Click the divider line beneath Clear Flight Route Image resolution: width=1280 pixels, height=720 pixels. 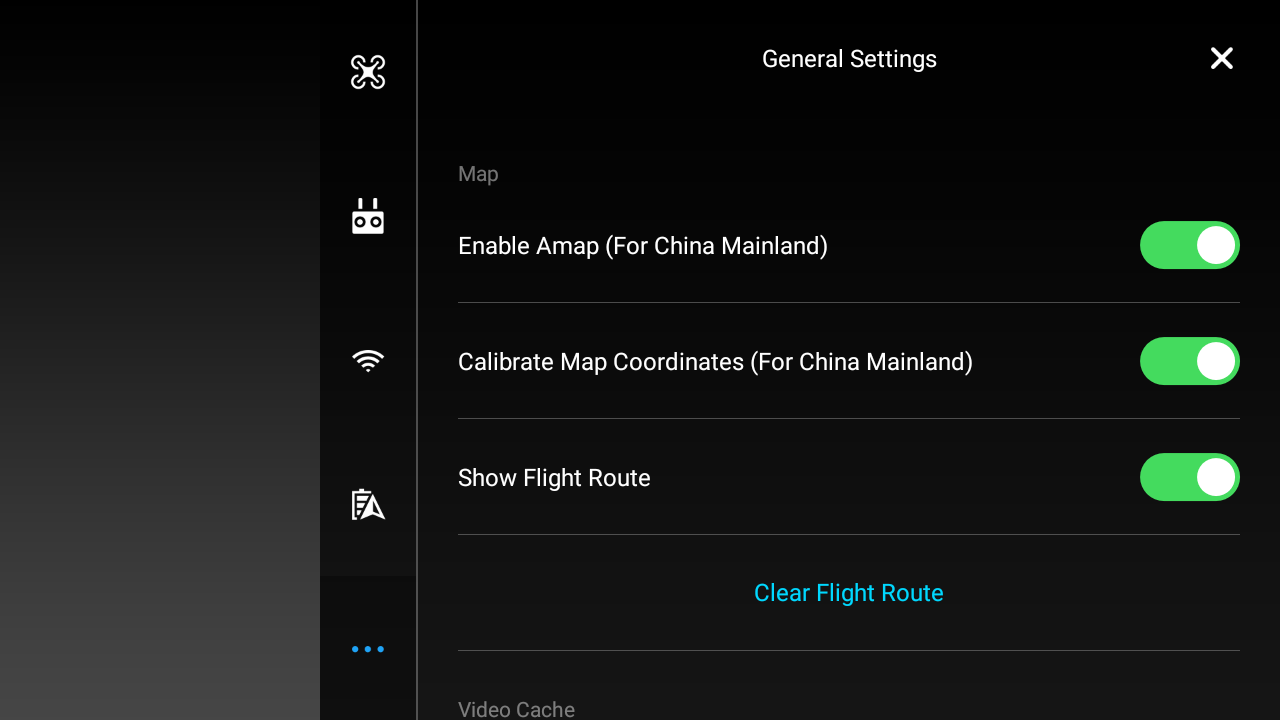849,650
